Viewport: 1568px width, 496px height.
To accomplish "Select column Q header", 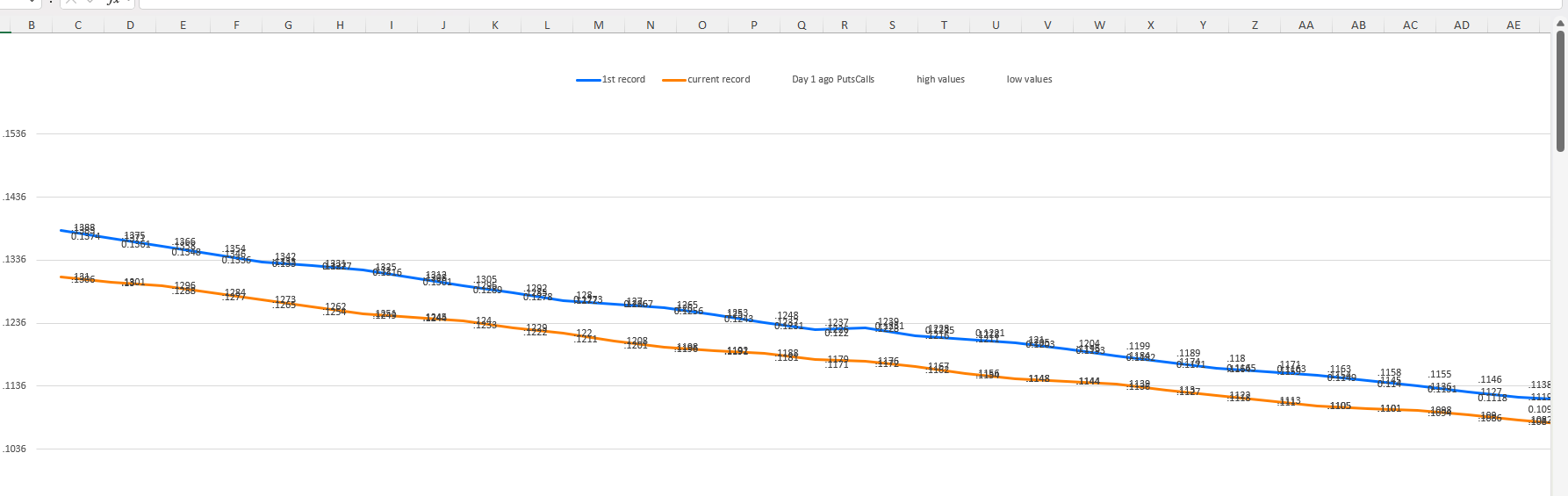I will (x=802, y=25).
